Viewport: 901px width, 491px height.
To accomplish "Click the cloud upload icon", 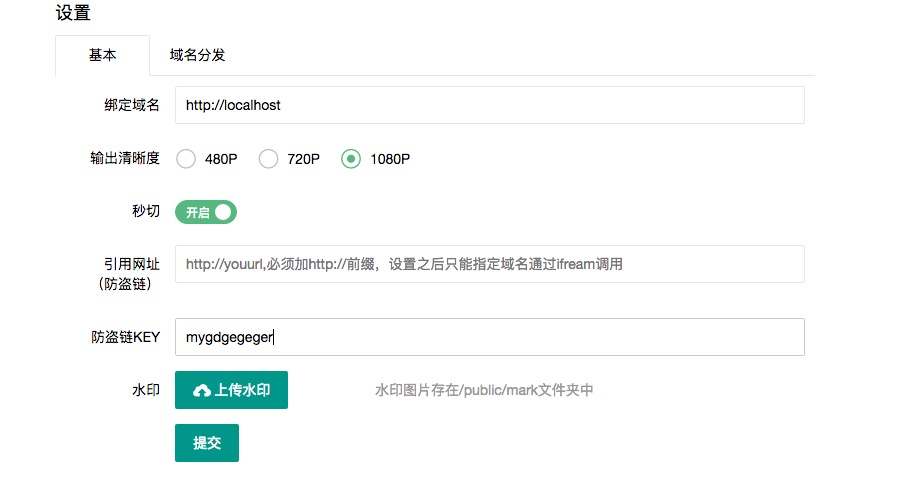I will point(202,391).
